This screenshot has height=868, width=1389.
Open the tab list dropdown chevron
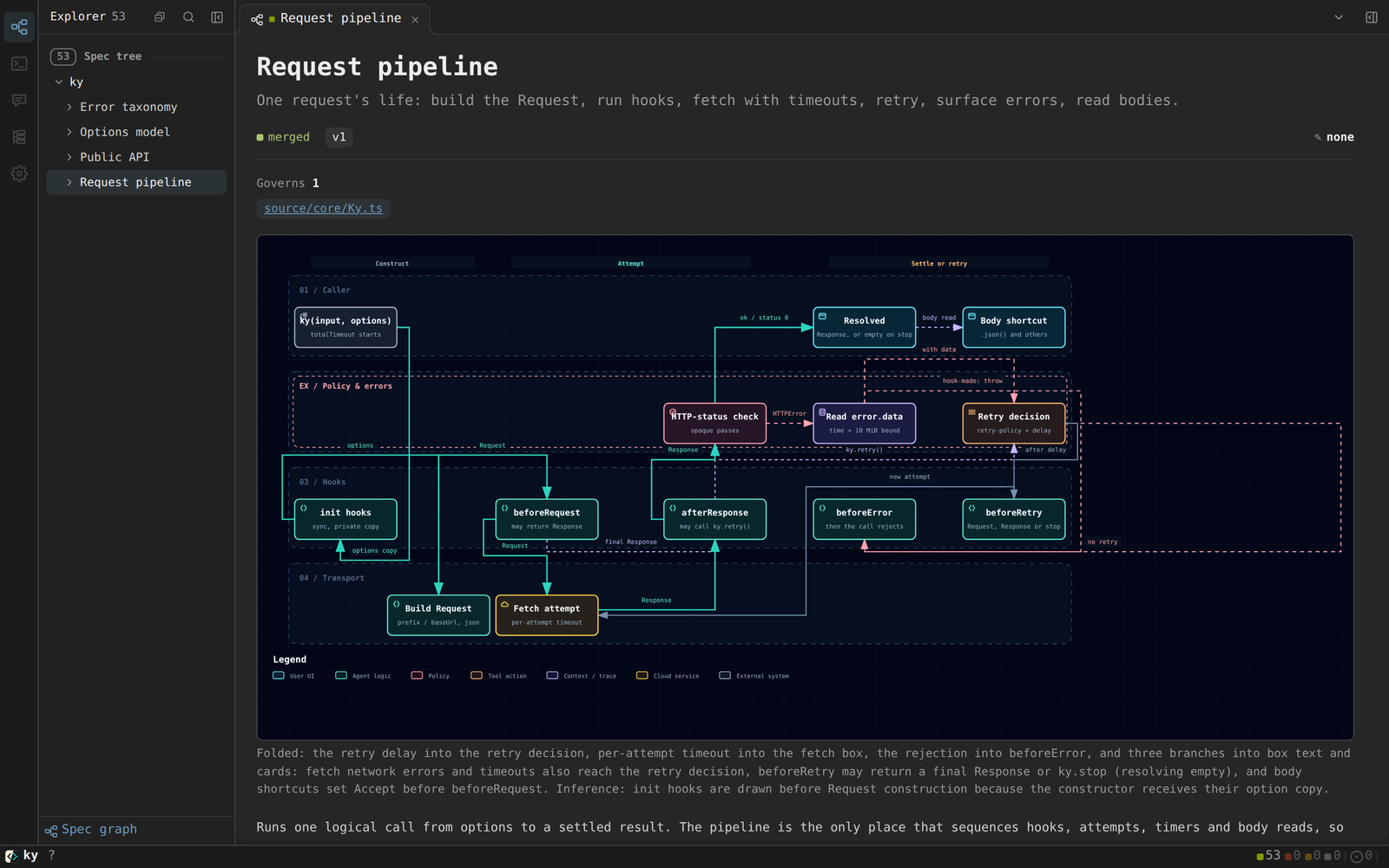click(x=1339, y=17)
